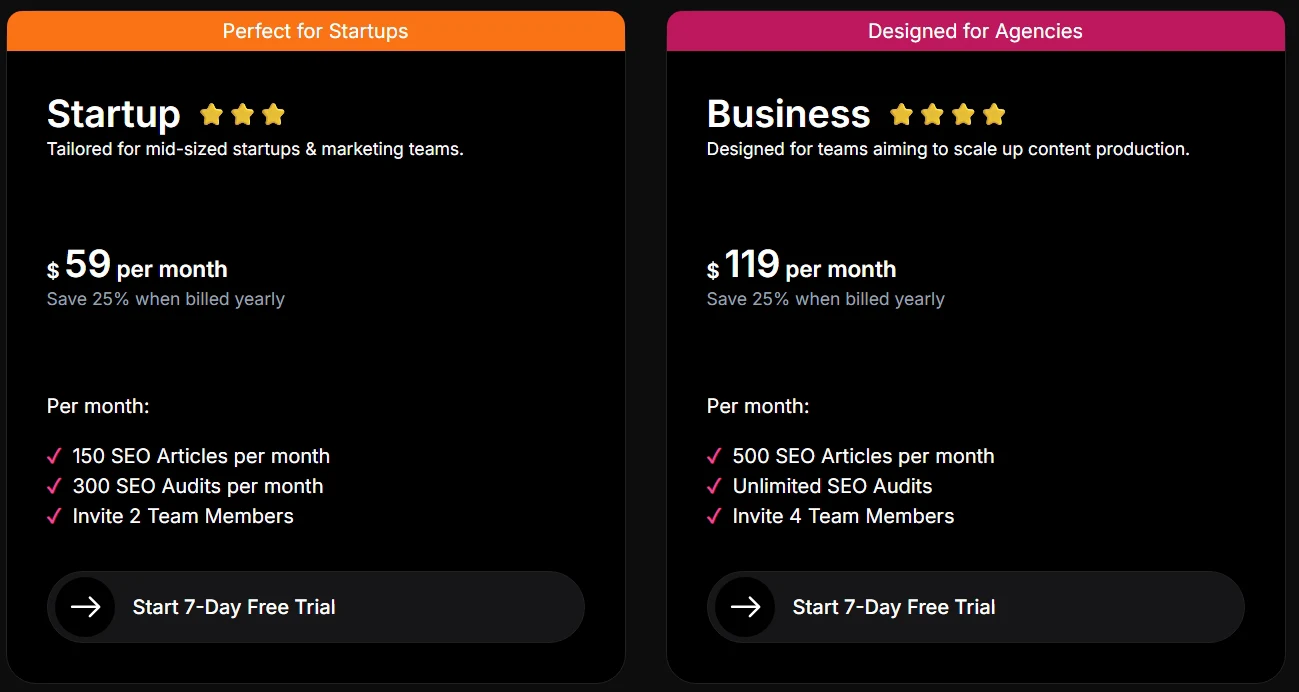Click the arrow icon in Business trial button
This screenshot has height=692, width=1299.
744,606
